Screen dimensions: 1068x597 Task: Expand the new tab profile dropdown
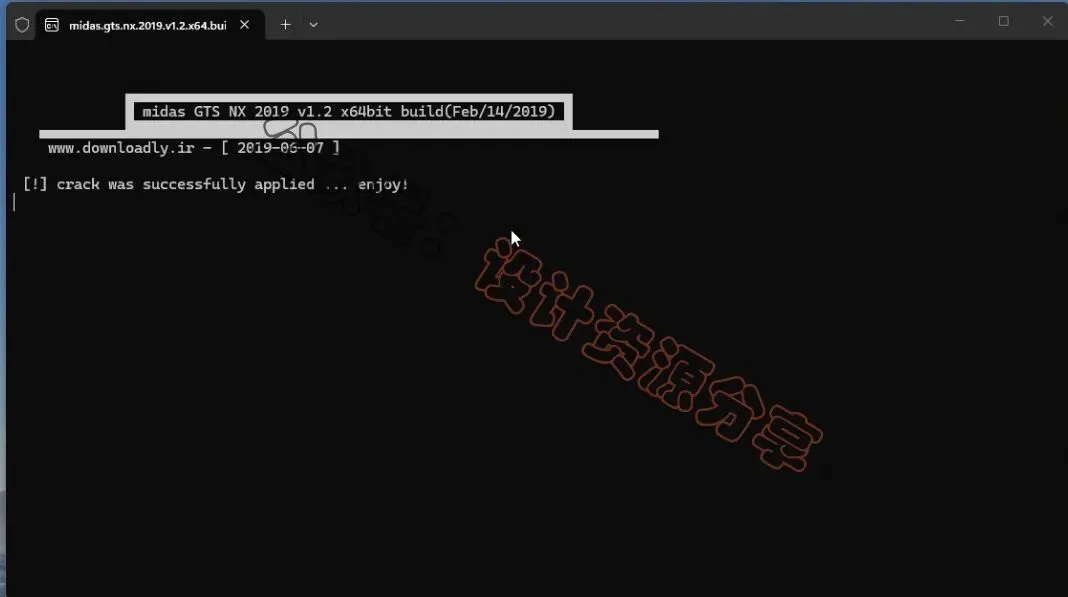[x=313, y=25]
